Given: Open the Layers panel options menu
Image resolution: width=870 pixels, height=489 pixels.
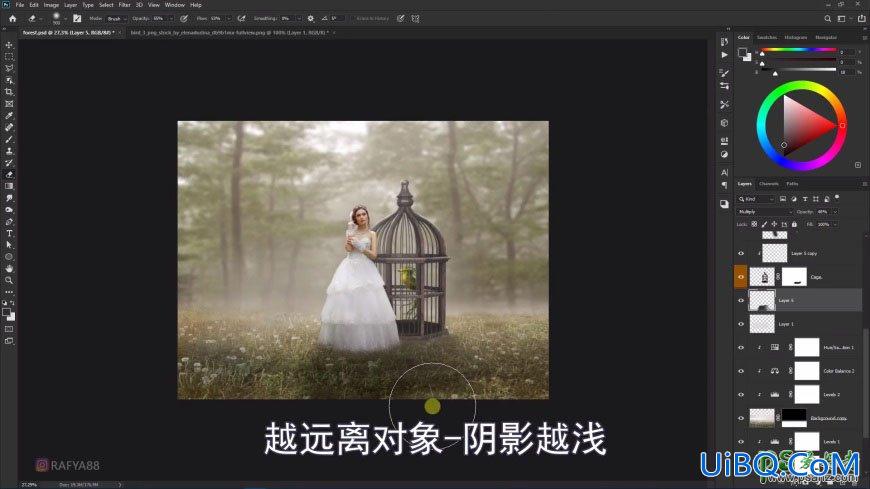Looking at the screenshot, I should pos(864,184).
